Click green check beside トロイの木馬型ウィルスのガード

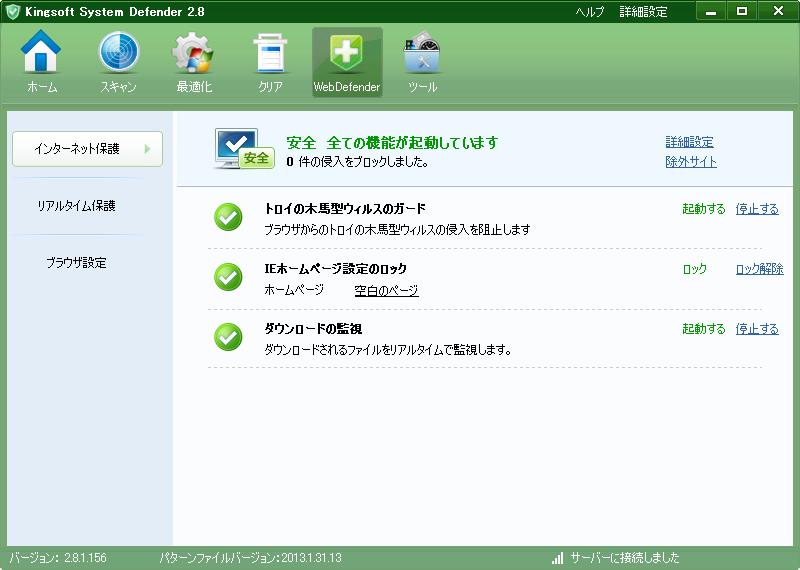[228, 217]
